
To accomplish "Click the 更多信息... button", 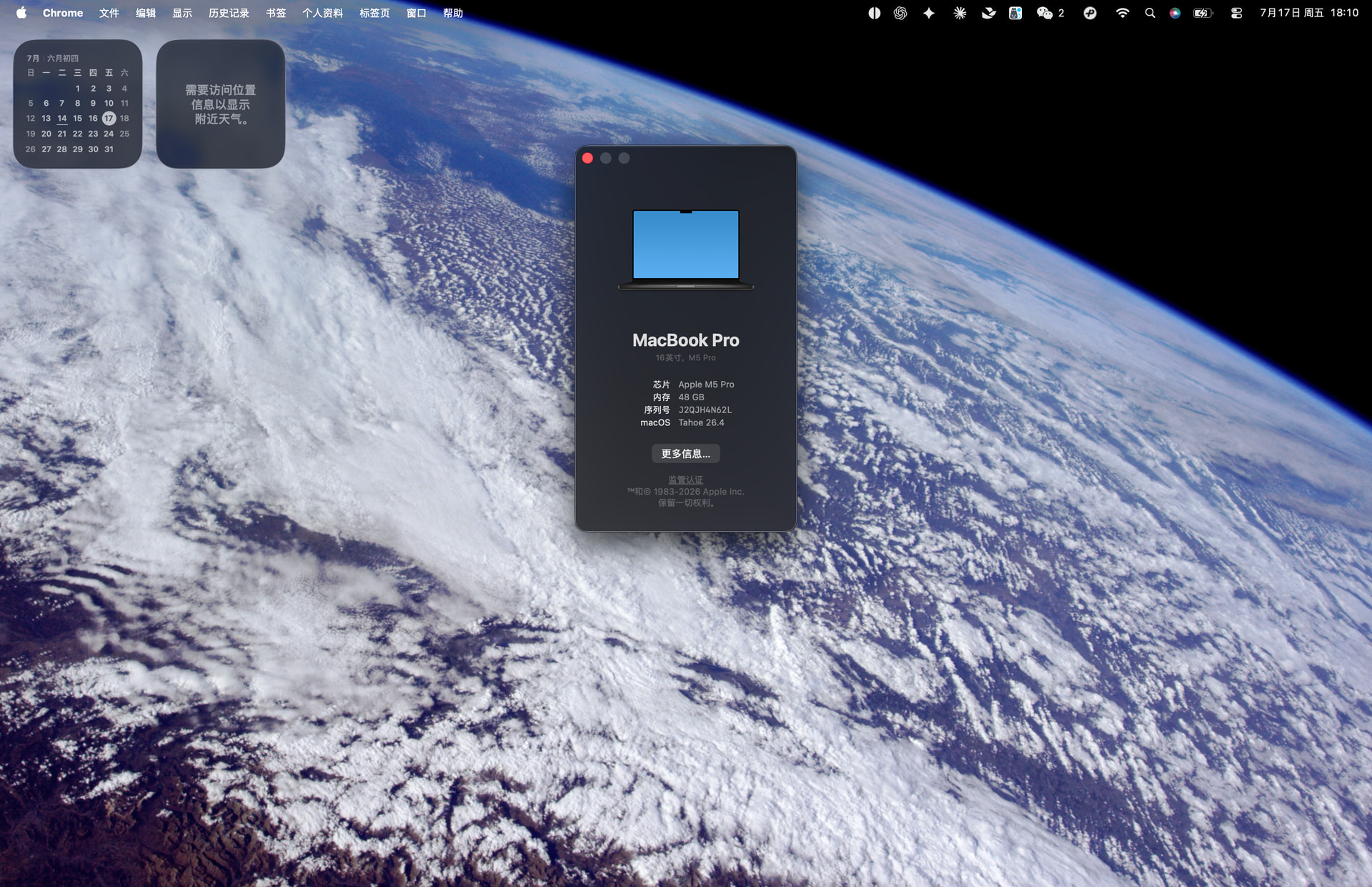I will pos(686,454).
